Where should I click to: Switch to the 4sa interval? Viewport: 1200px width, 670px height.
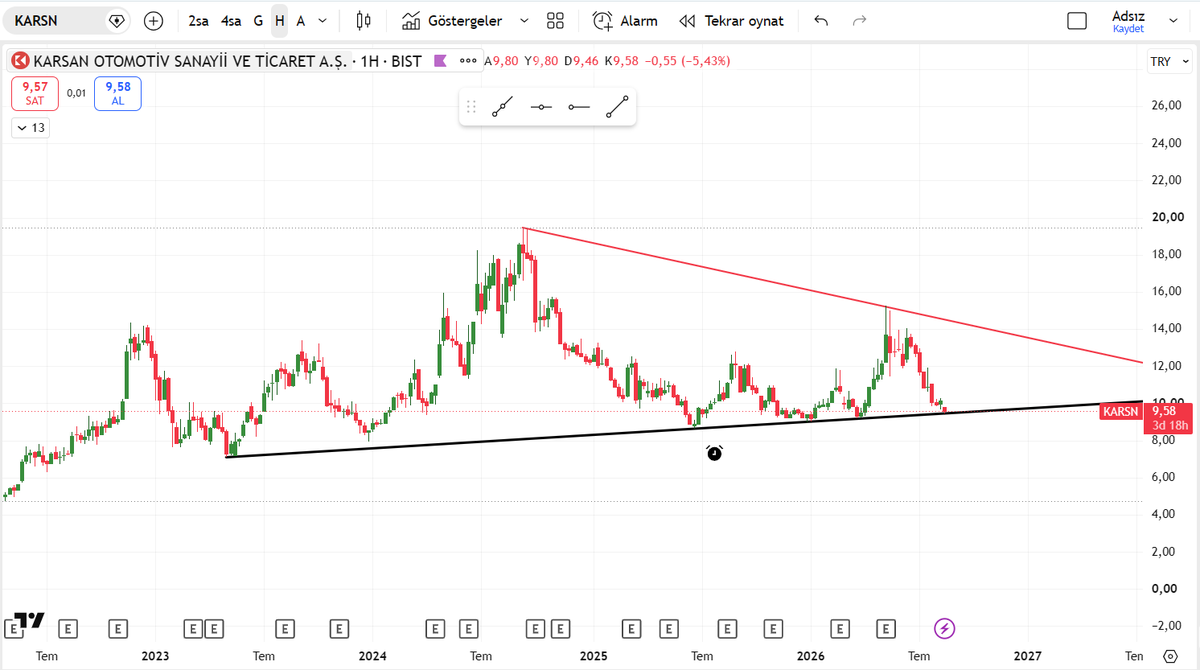pyautogui.click(x=231, y=20)
